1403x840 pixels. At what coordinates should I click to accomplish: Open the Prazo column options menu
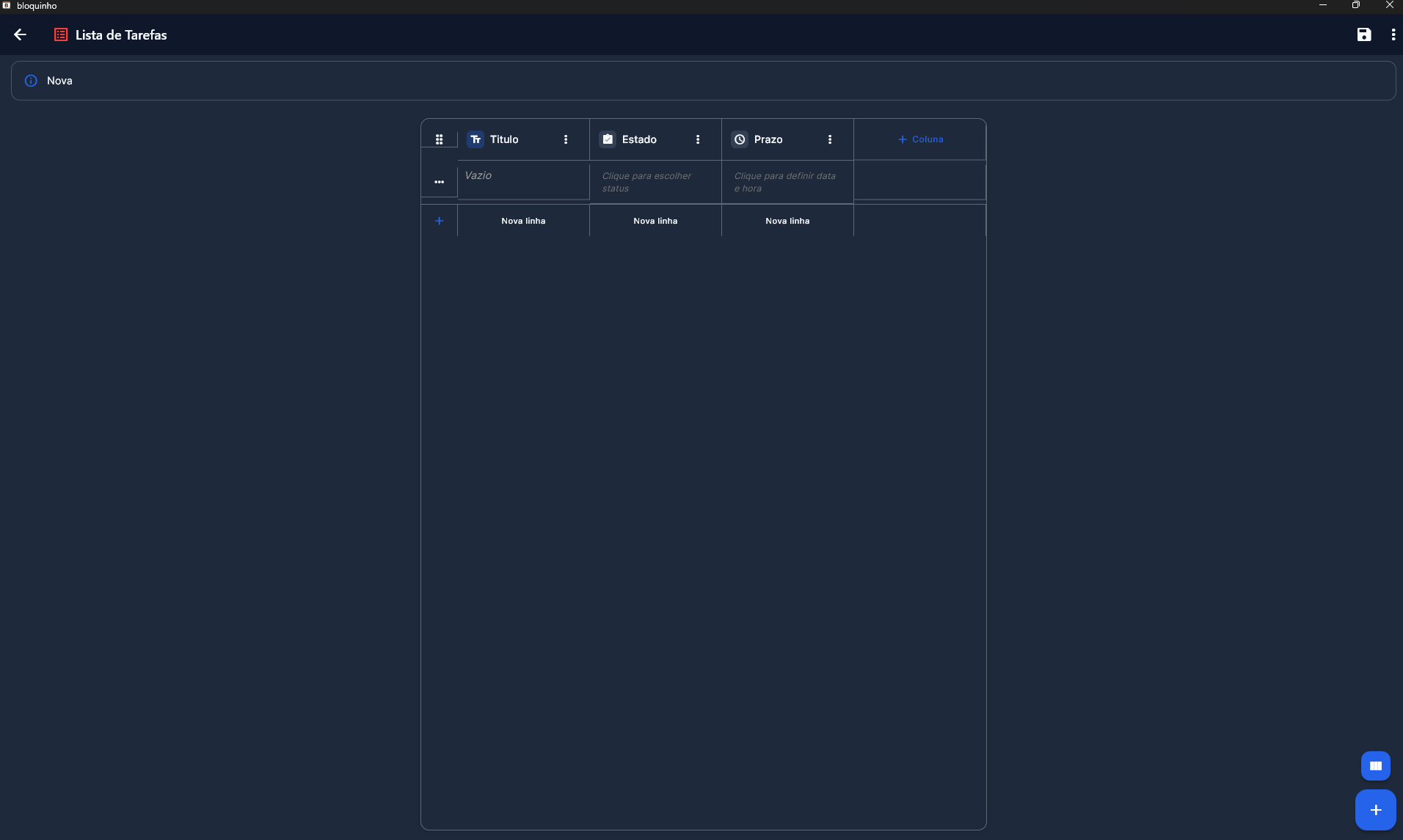[x=830, y=139]
